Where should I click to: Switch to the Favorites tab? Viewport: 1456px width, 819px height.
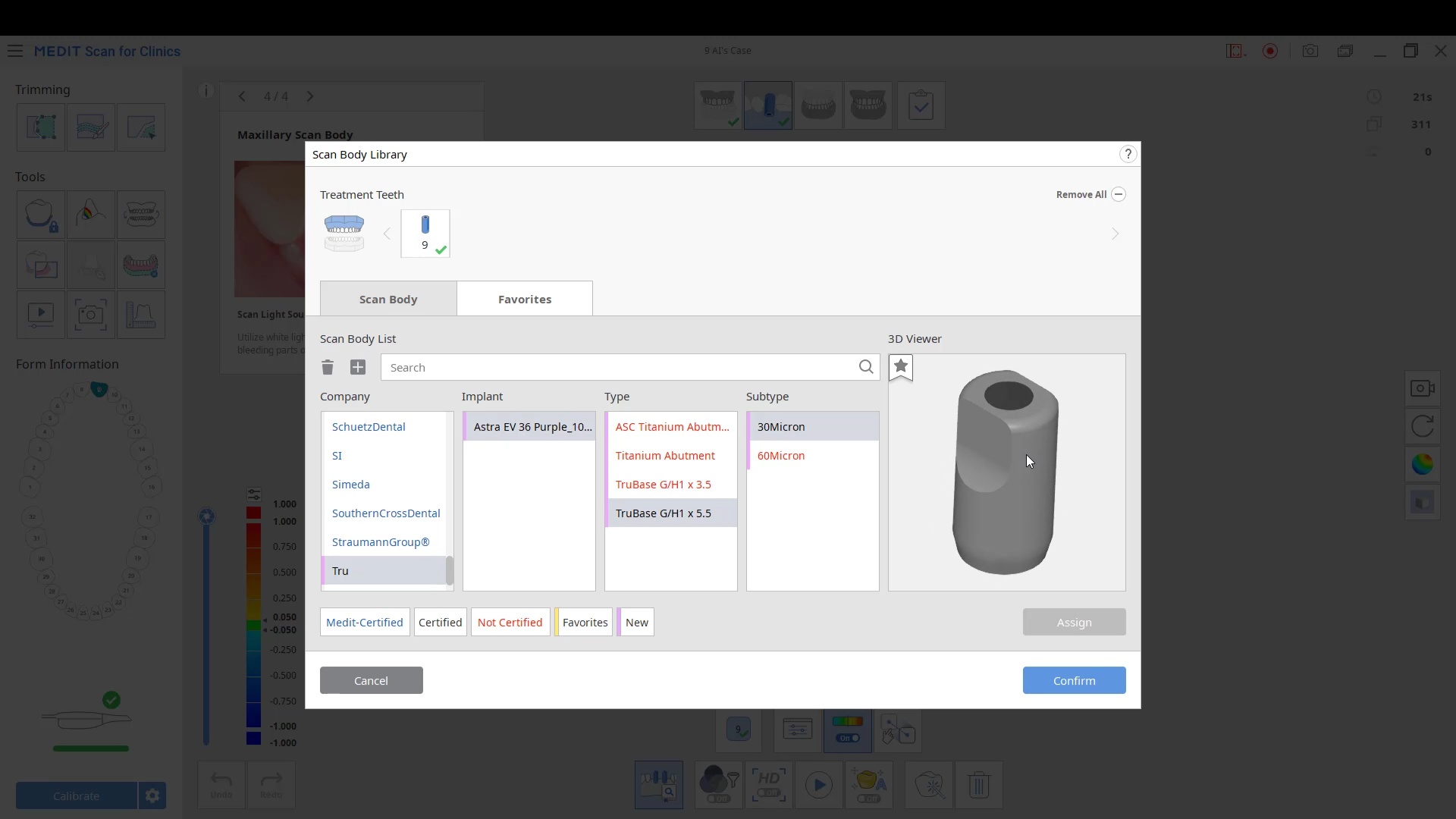click(x=525, y=299)
